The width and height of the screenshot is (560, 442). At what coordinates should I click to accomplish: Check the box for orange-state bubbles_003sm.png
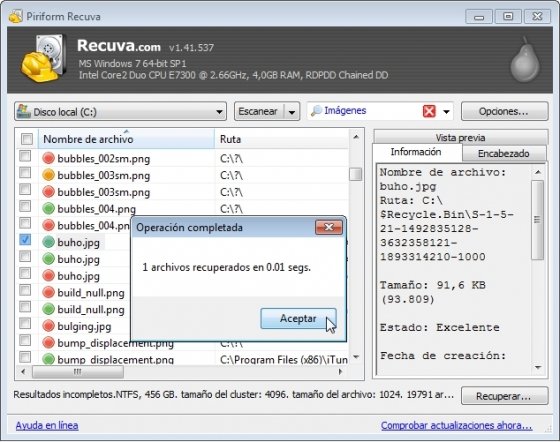(25, 173)
